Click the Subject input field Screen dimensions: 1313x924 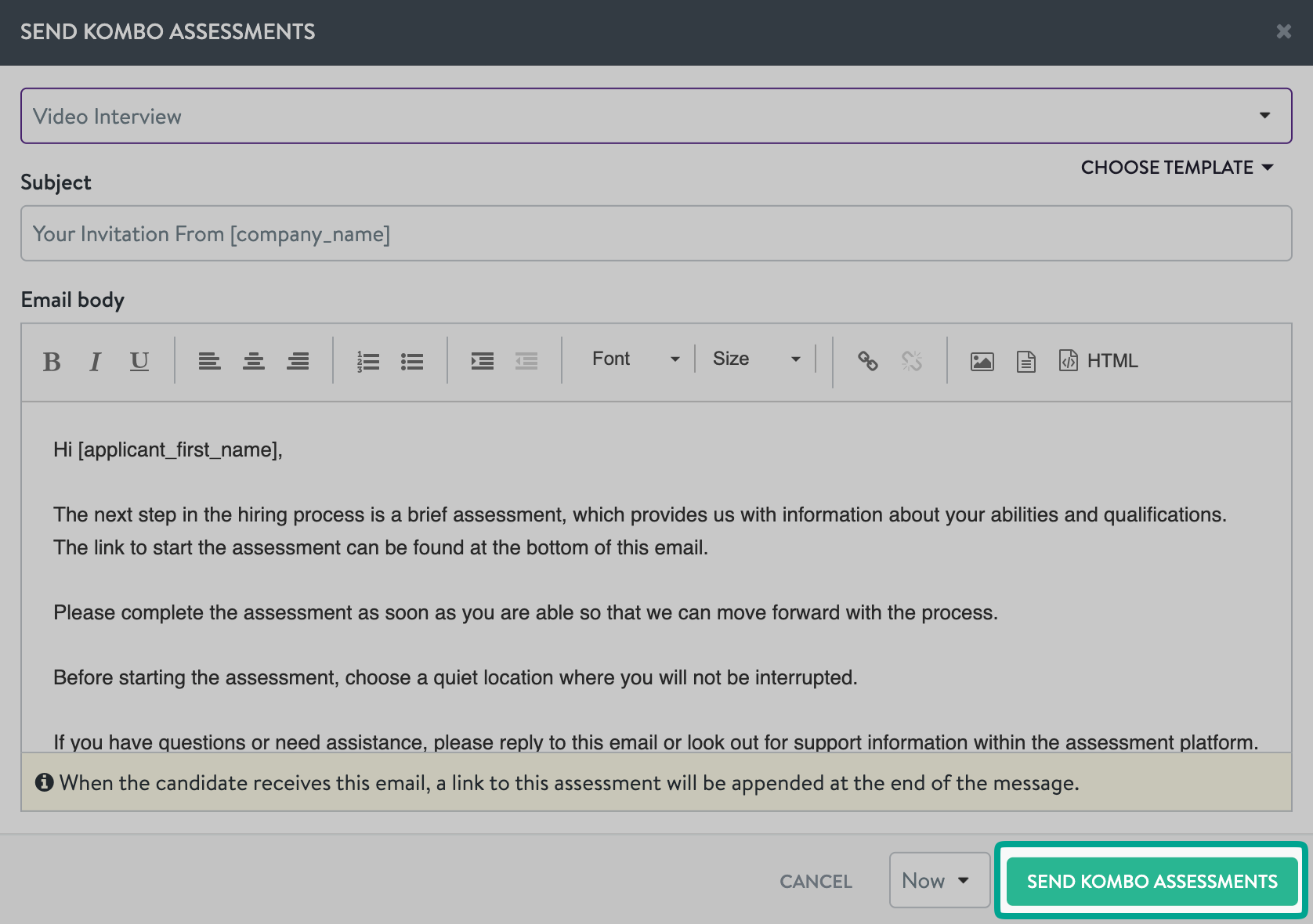[x=656, y=233]
